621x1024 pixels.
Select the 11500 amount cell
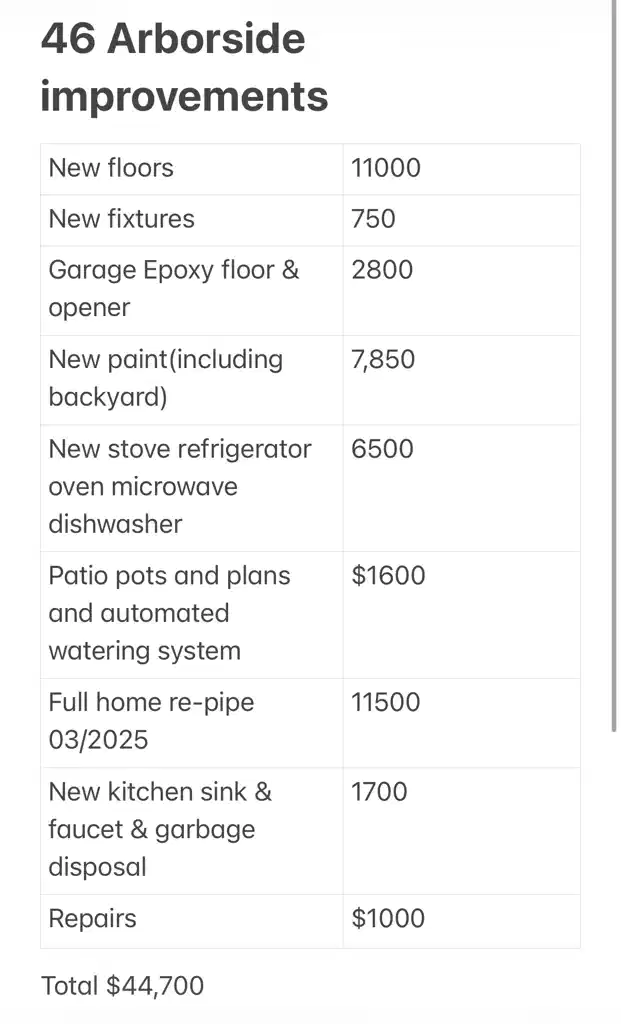tap(461, 722)
